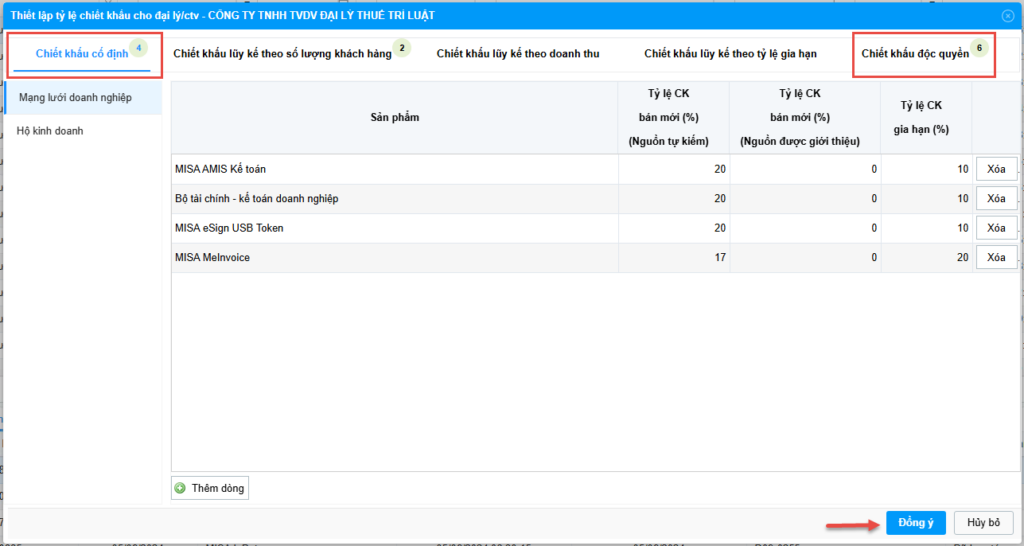This screenshot has width=1024, height=546.
Task: Close the discount setup dialog
Action: pyautogui.click(x=1007, y=15)
